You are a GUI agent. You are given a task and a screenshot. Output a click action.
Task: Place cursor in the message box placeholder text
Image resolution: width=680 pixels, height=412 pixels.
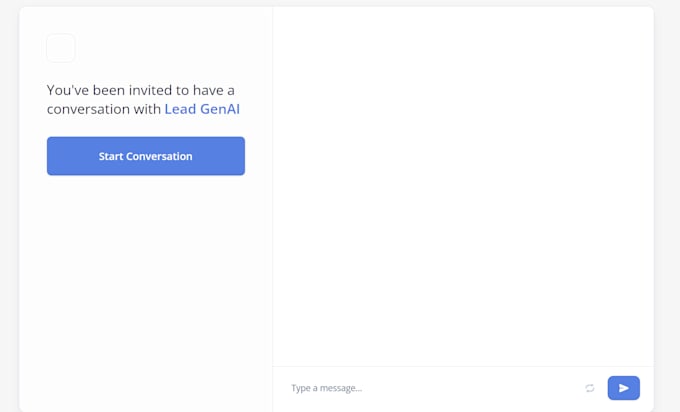pyautogui.click(x=327, y=388)
